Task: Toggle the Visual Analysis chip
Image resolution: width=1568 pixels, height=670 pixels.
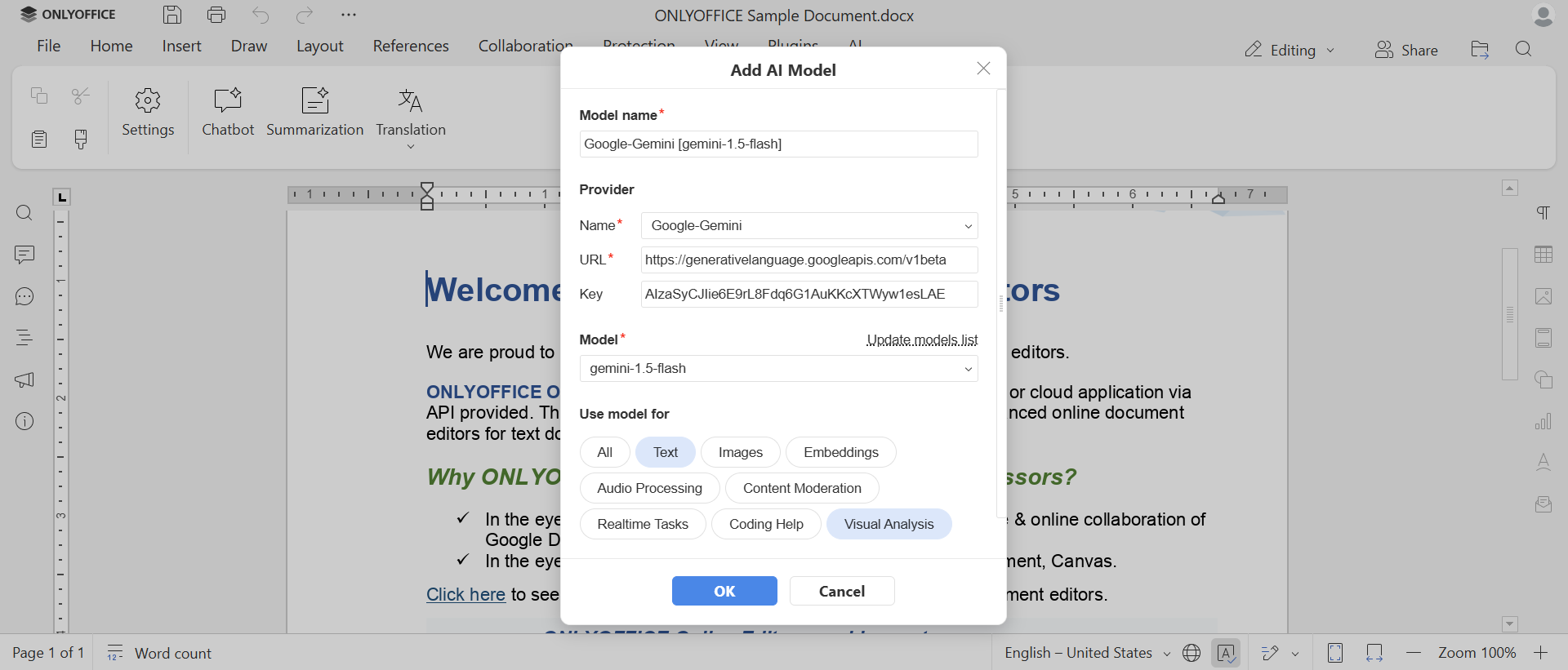Action: coord(889,524)
